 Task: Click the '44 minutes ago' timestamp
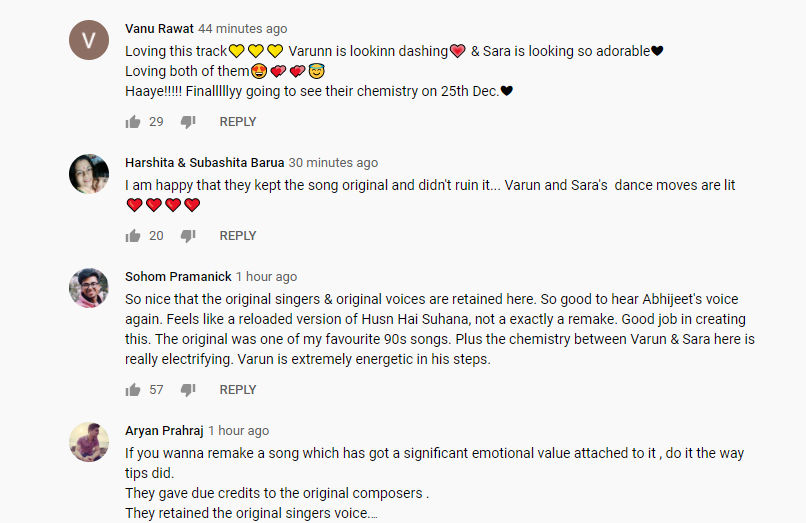pos(242,29)
